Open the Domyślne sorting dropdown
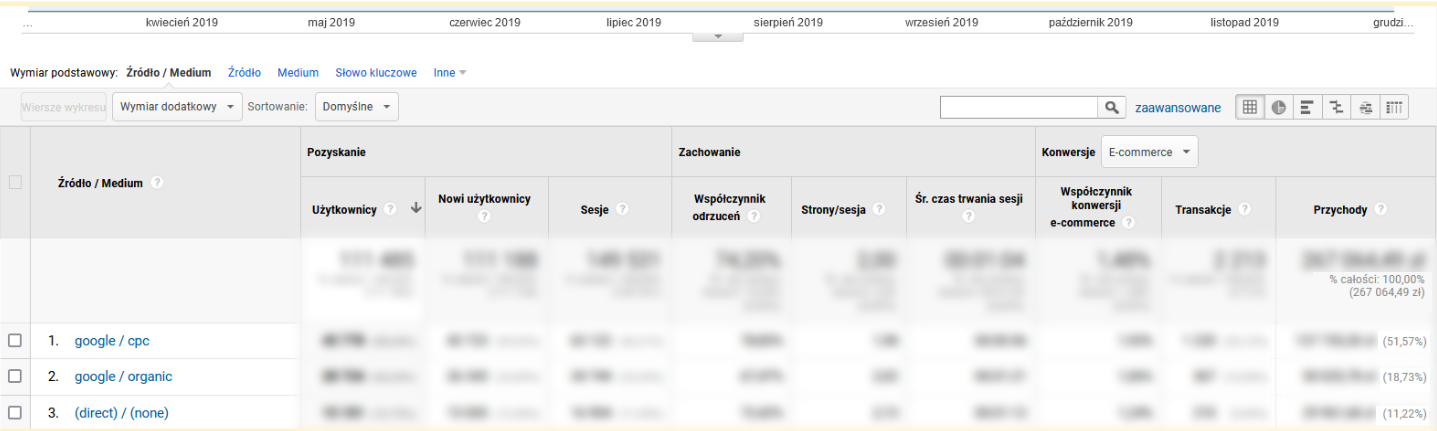 click(356, 107)
